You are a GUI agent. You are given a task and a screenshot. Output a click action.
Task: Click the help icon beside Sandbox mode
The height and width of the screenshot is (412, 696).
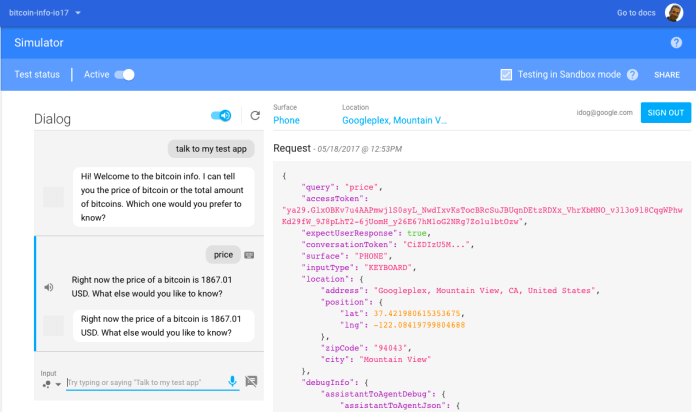tap(632, 75)
